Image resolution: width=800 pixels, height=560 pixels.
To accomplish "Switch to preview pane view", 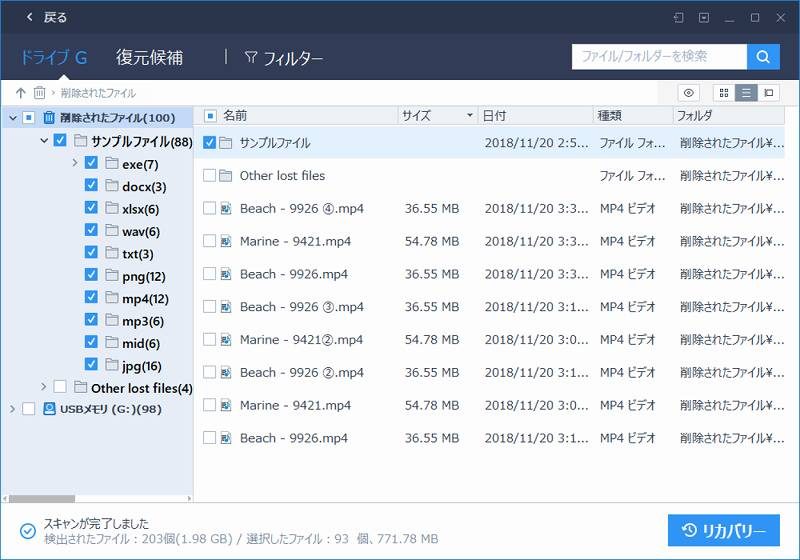I will click(768, 93).
